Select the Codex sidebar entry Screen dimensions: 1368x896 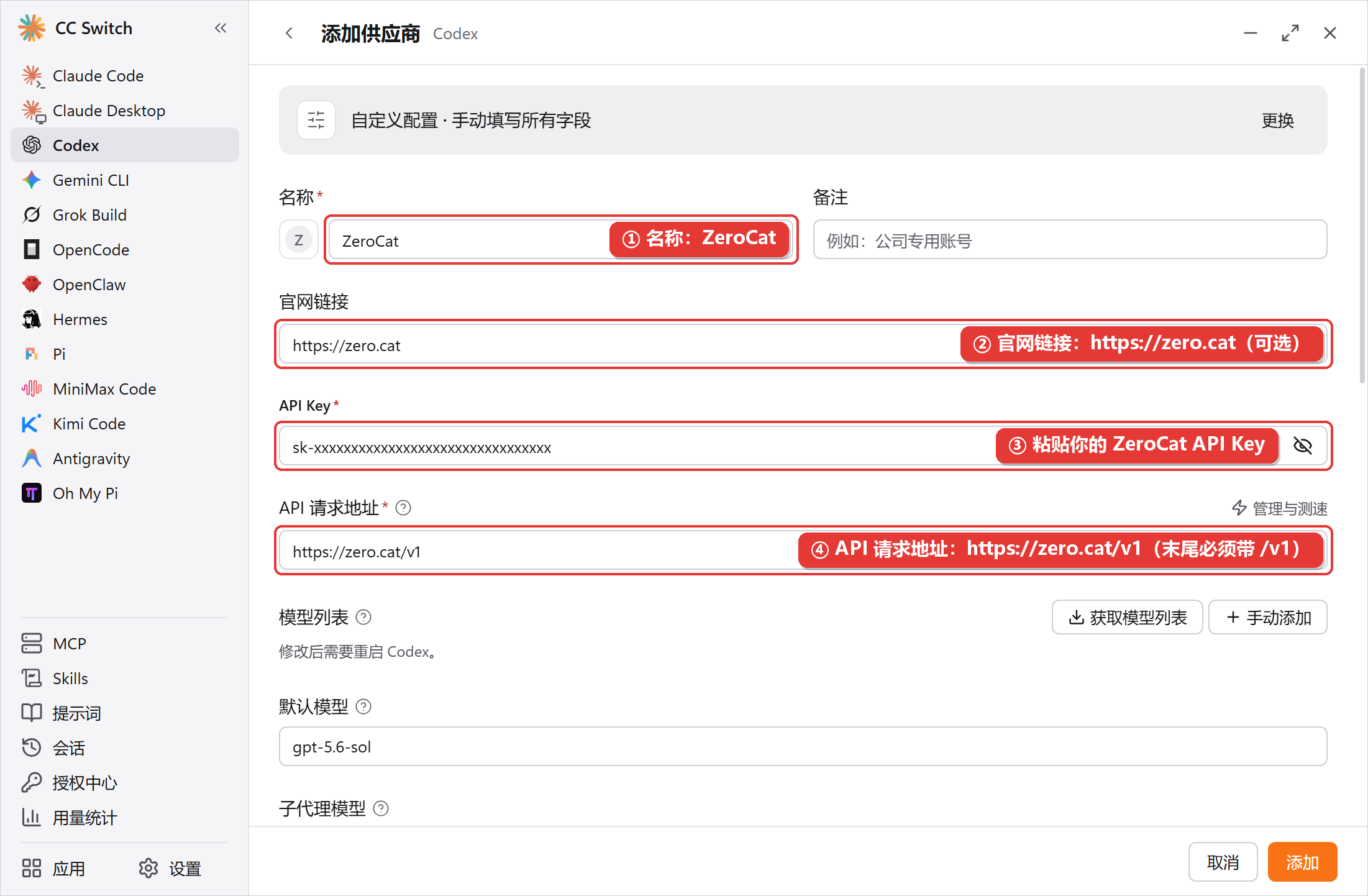click(x=125, y=145)
